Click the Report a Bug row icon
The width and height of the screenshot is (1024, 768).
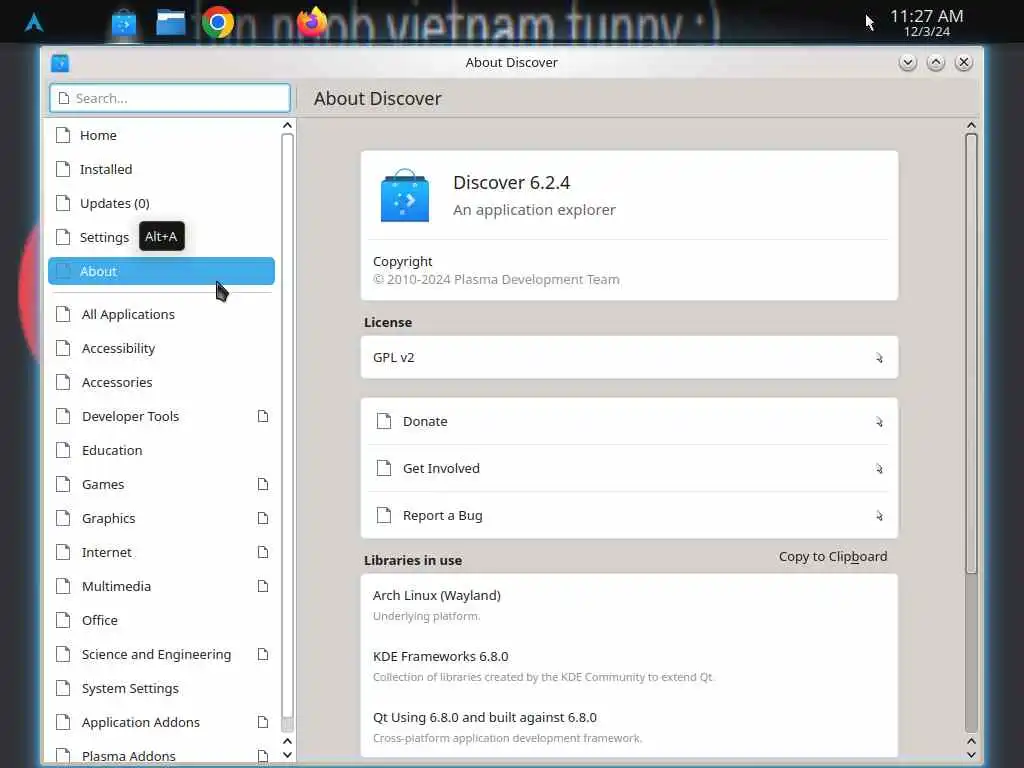(x=384, y=515)
